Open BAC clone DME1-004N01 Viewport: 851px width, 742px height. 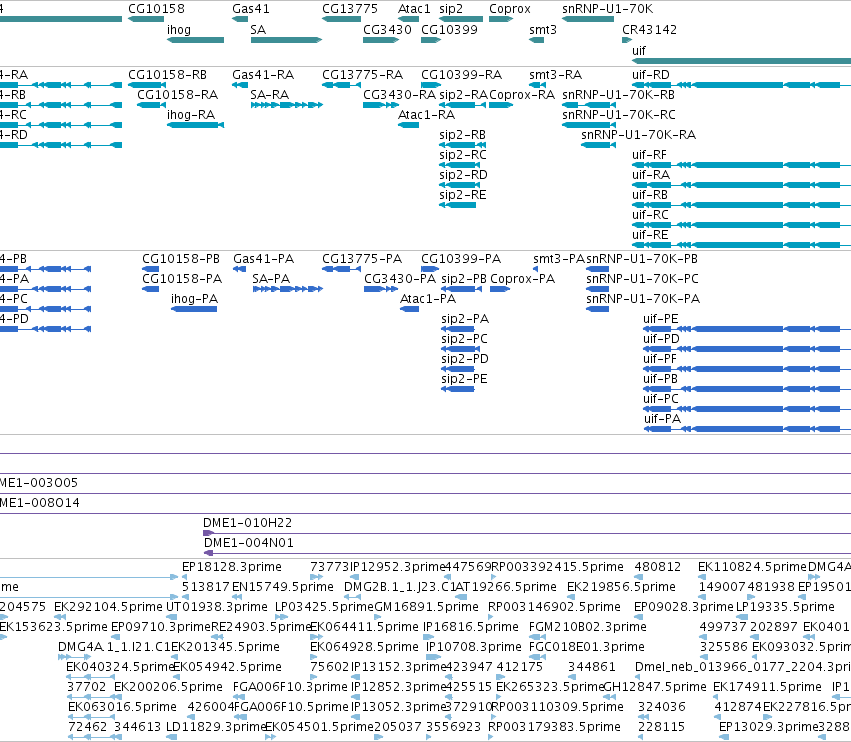tap(249, 543)
